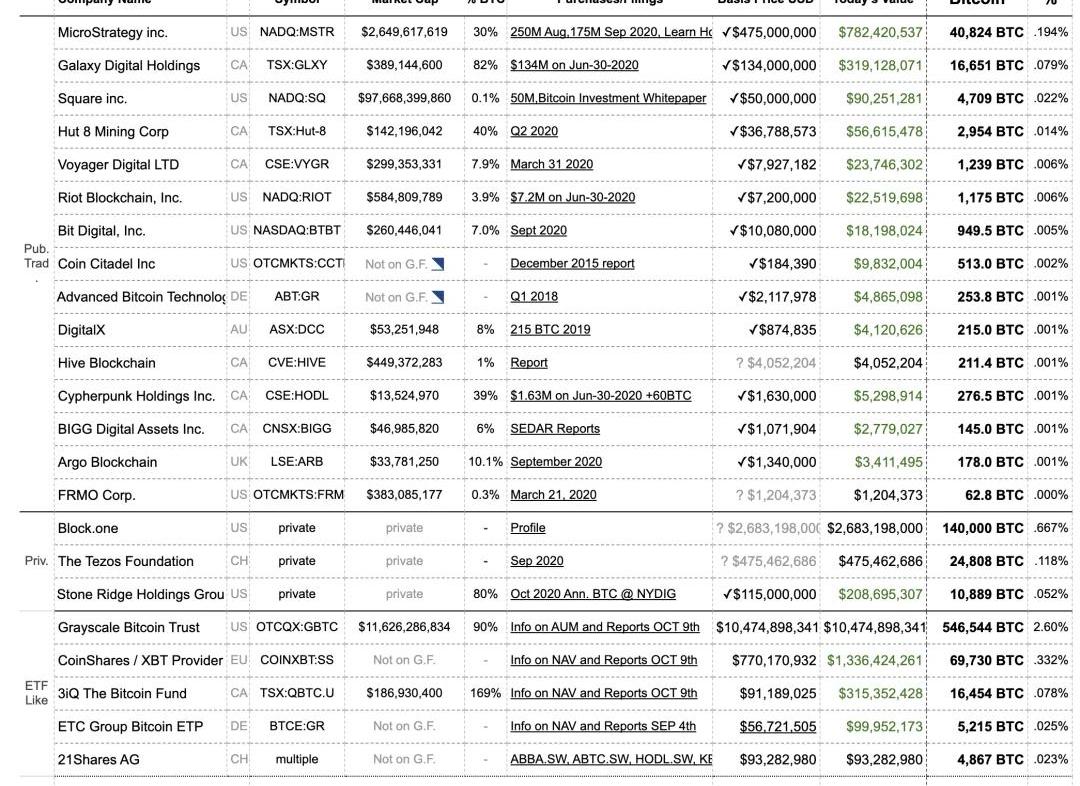This screenshot has width=1080, height=786.
Task: Open the 'SEDAR Reports' link
Action: pos(555,429)
